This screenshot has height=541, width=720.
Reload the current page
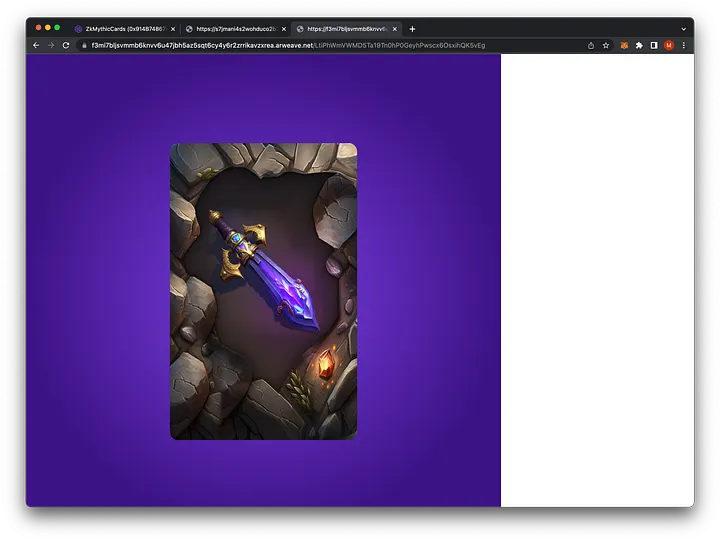click(66, 45)
